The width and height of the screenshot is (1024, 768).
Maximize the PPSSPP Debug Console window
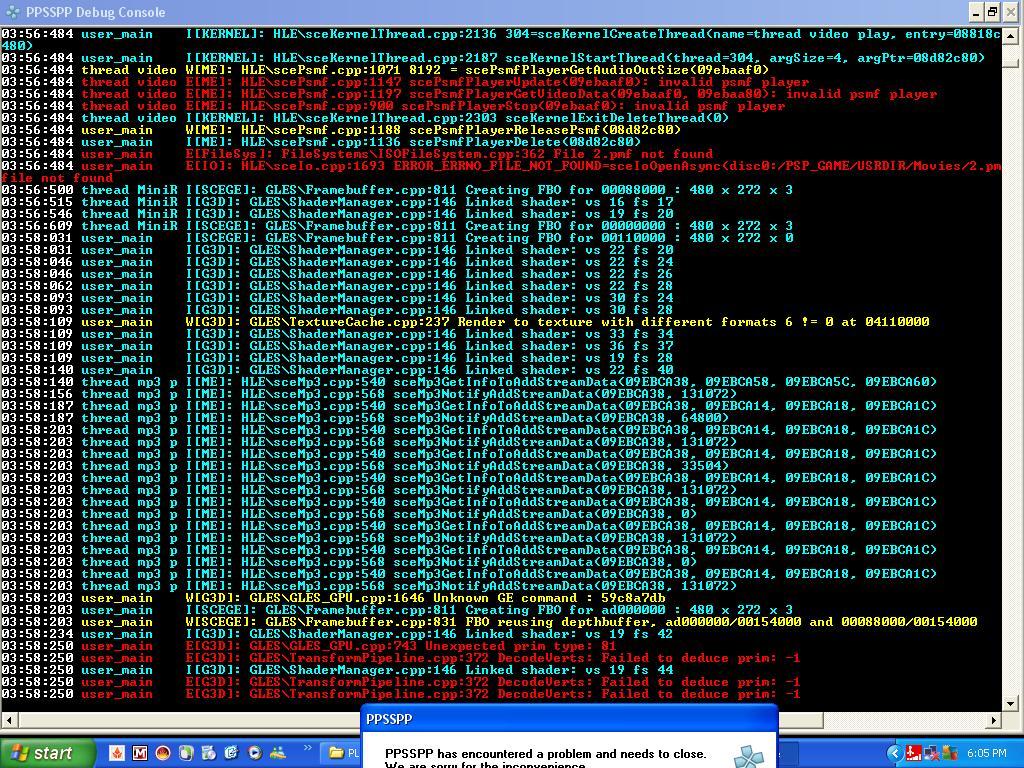(992, 12)
